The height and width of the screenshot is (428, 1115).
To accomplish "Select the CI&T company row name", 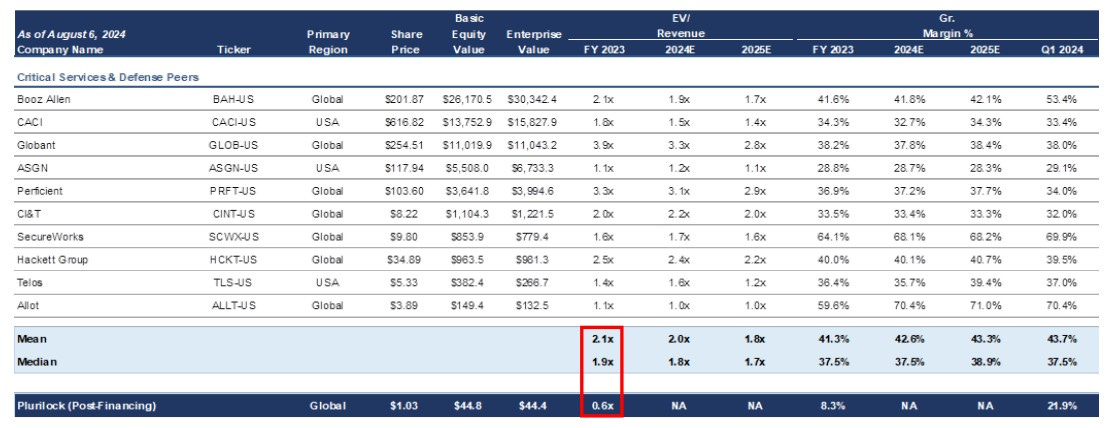I will 28,214.
